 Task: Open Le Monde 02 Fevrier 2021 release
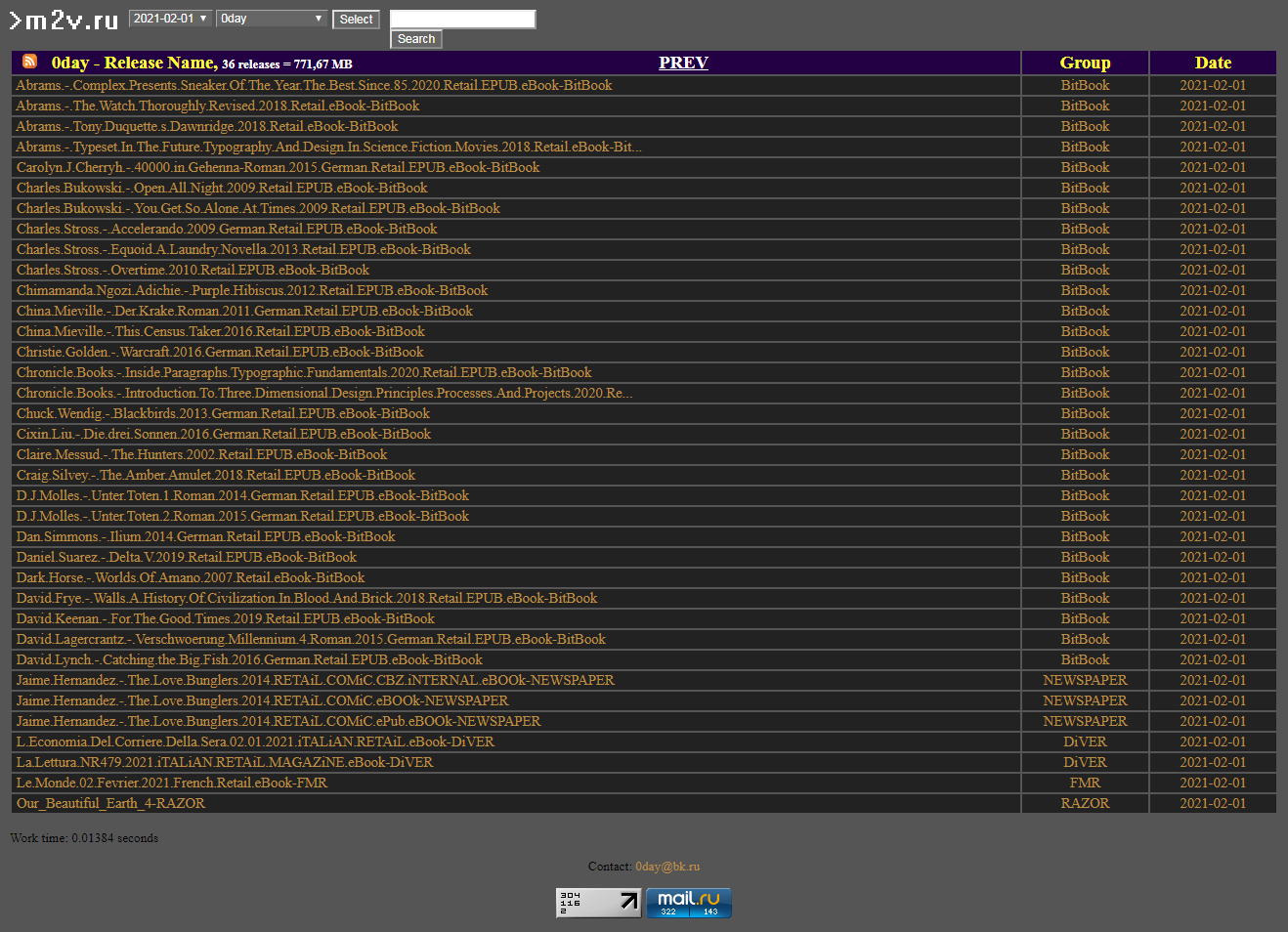click(x=172, y=783)
